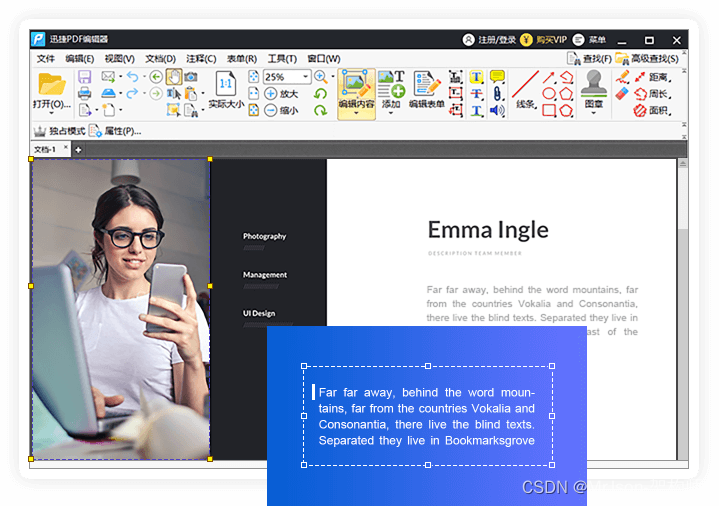Screen dimensions: 719x506
Task: Click the 缩小 zoom out minus button
Action: point(282,111)
